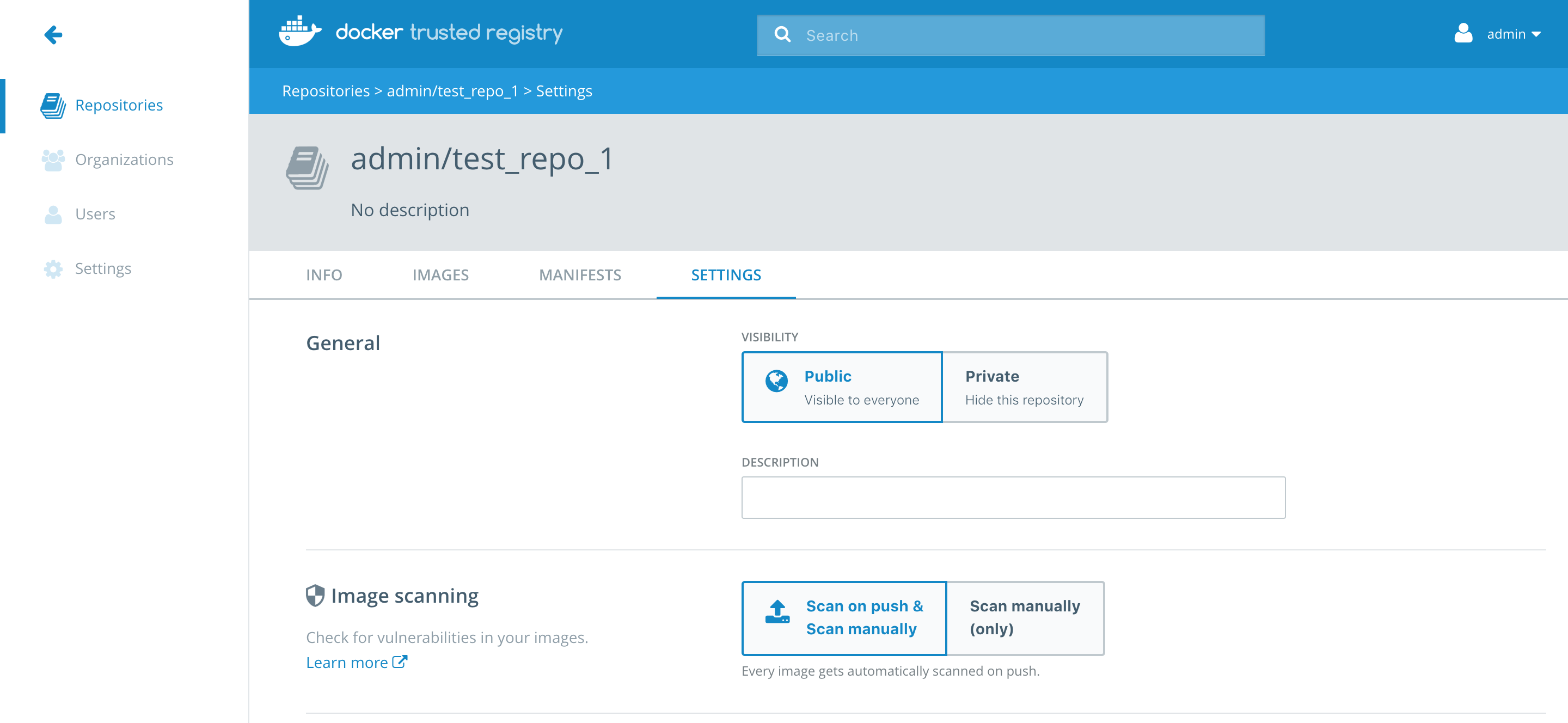Viewport: 1568px width, 723px height.
Task: Click Repositories in the breadcrumb
Action: [x=326, y=91]
